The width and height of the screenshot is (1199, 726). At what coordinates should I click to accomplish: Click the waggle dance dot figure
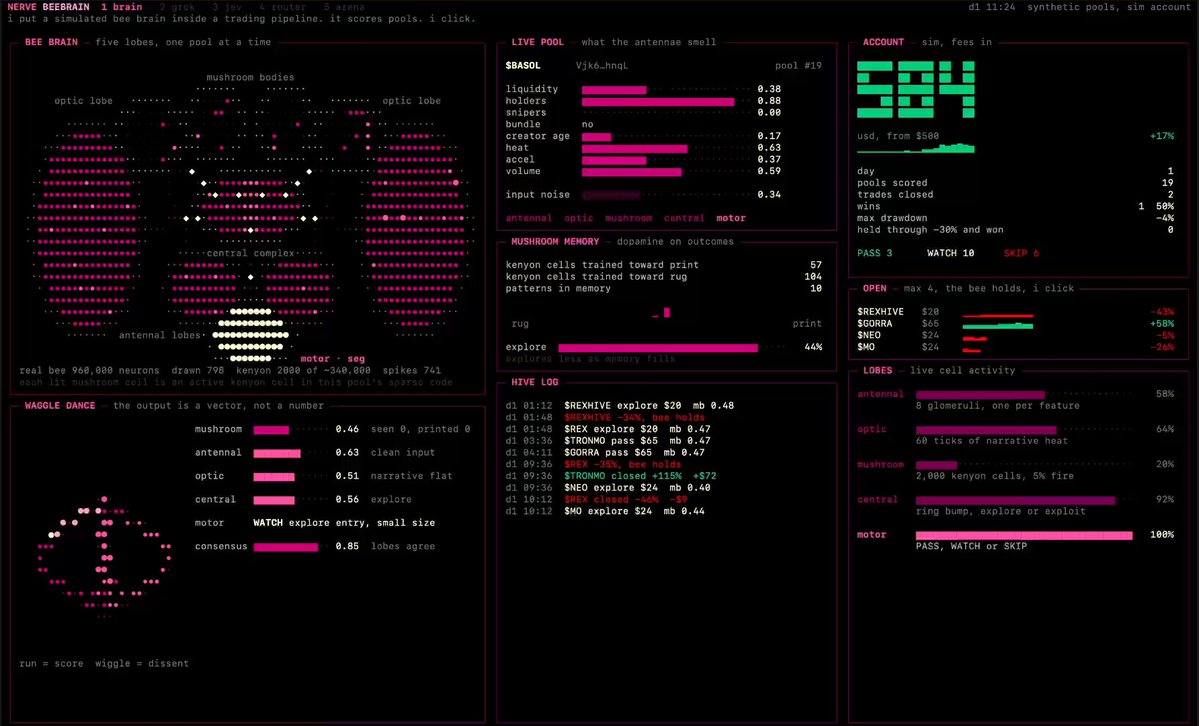click(104, 555)
